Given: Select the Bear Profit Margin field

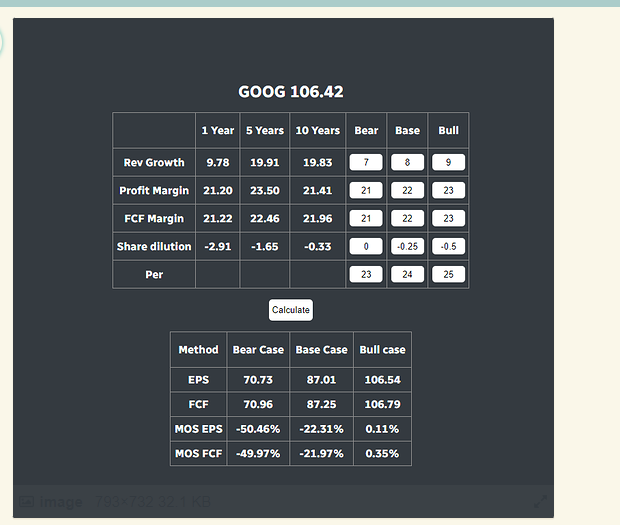Looking at the screenshot, I should coord(366,191).
